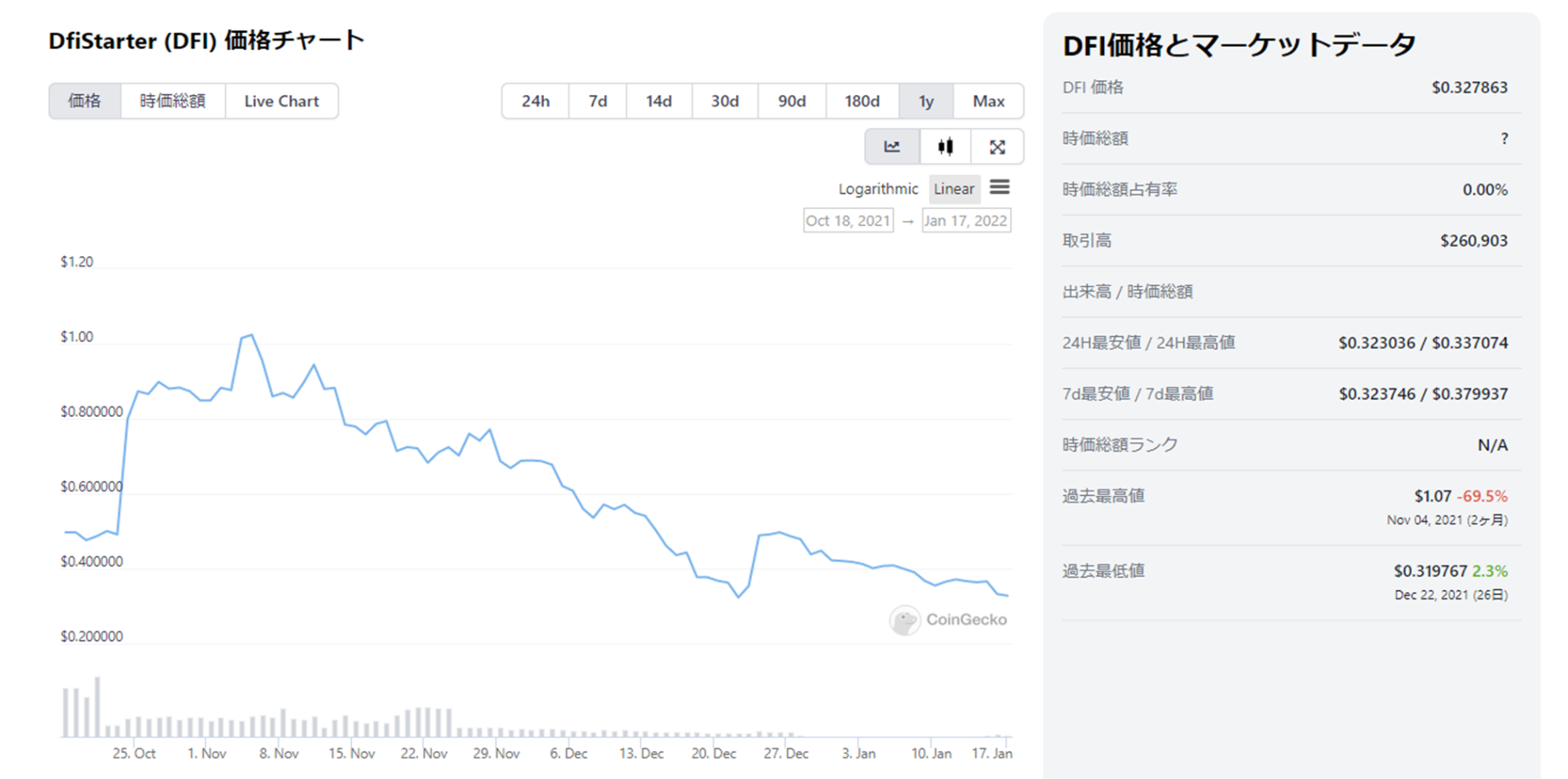Click the $260,903 volume value

coord(1474,241)
